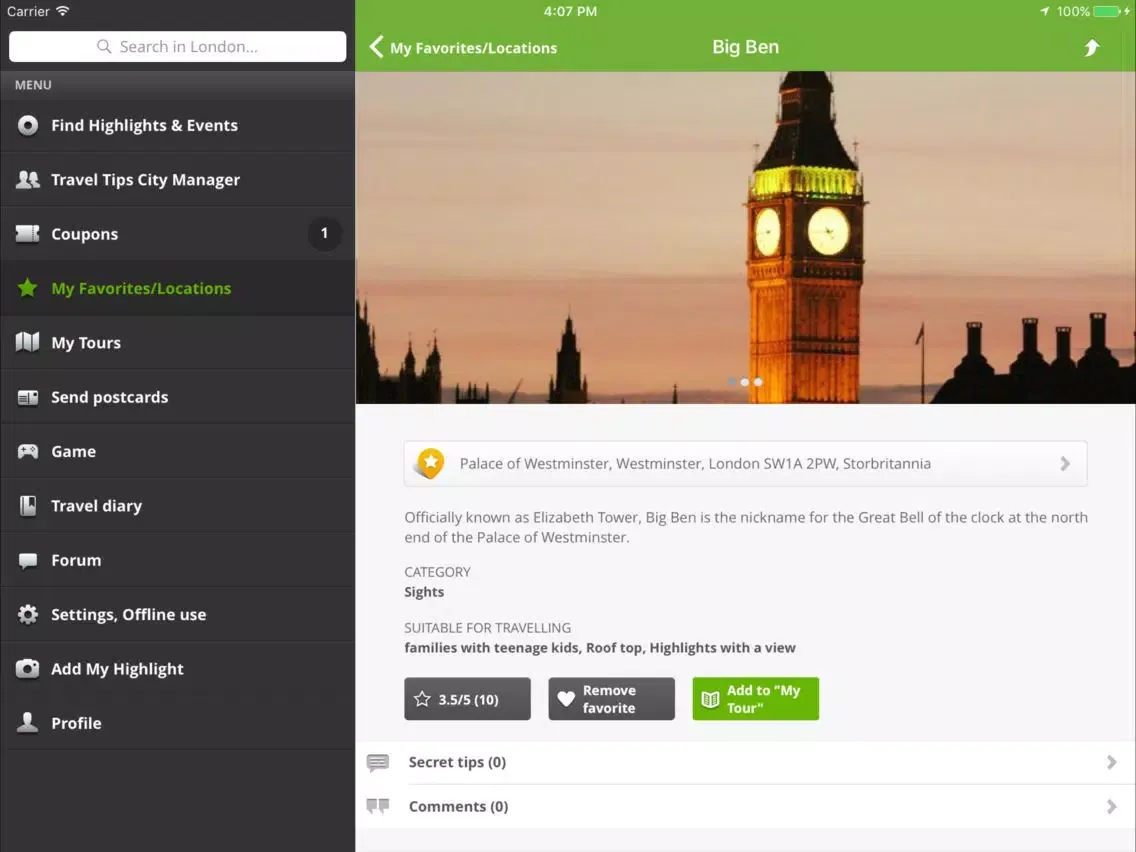Click the yellow star location pin icon
Screen dimensions: 1136x852
click(x=430, y=464)
